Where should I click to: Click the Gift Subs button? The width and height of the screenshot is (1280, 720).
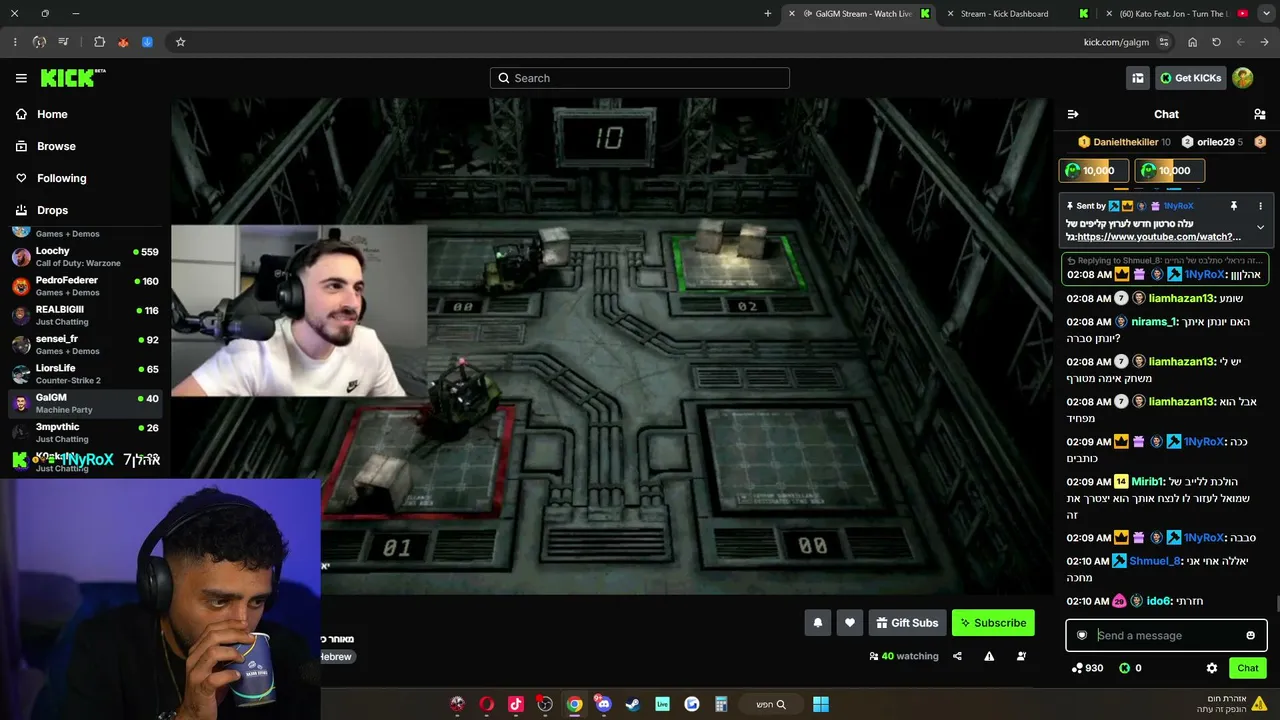[x=908, y=623]
